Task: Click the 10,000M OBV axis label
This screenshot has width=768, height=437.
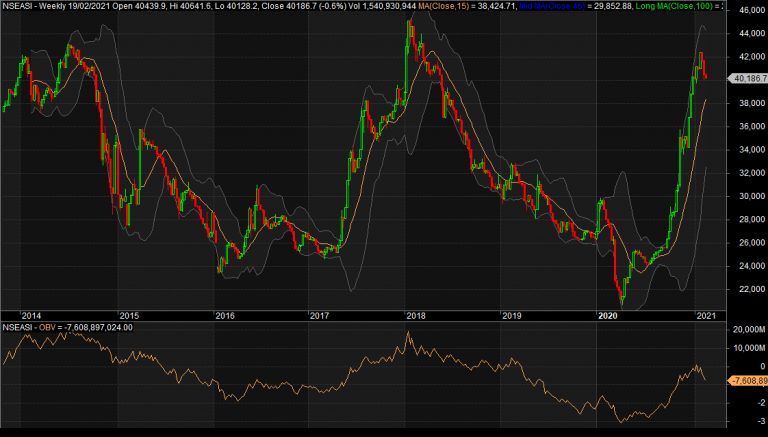Action: 749,348
